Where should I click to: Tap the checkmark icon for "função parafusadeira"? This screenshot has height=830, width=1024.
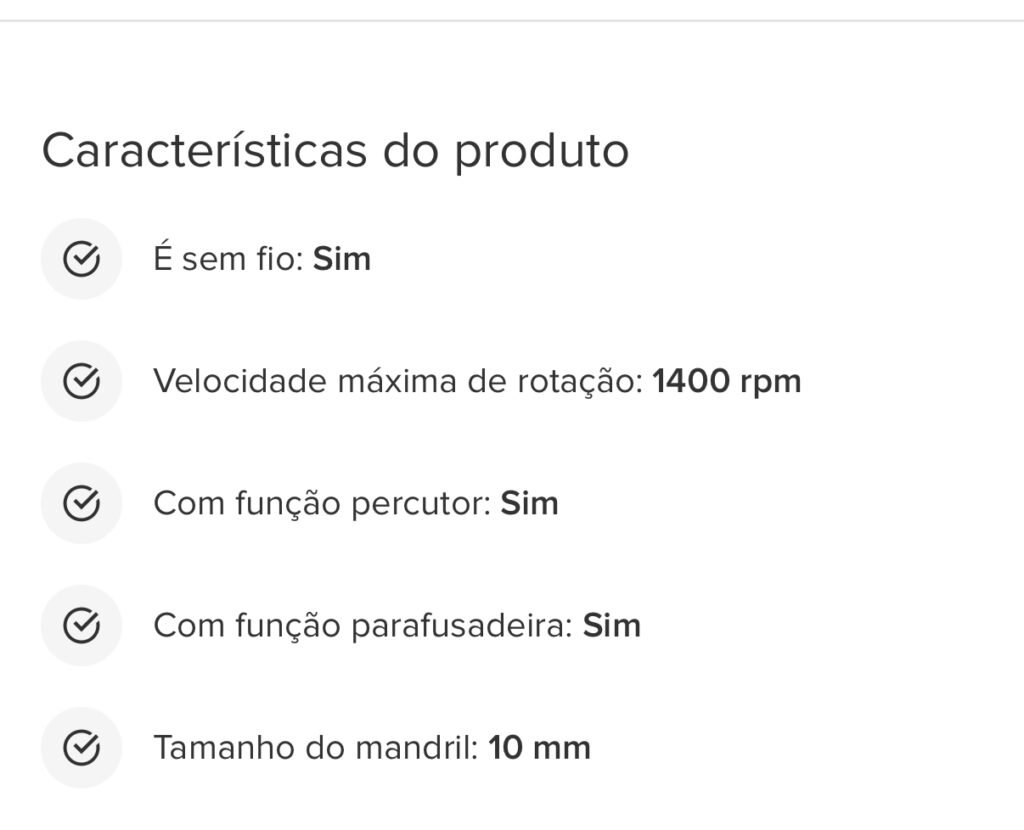[82, 626]
